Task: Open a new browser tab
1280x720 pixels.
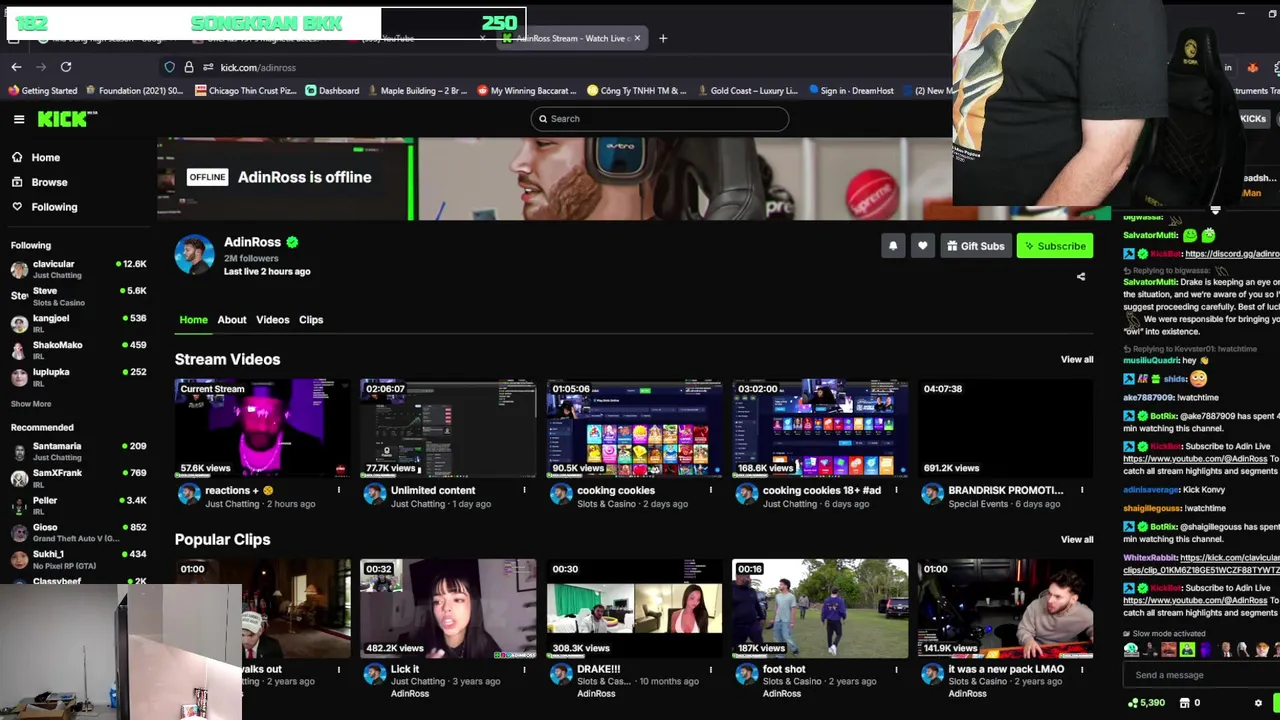Action: [663, 38]
